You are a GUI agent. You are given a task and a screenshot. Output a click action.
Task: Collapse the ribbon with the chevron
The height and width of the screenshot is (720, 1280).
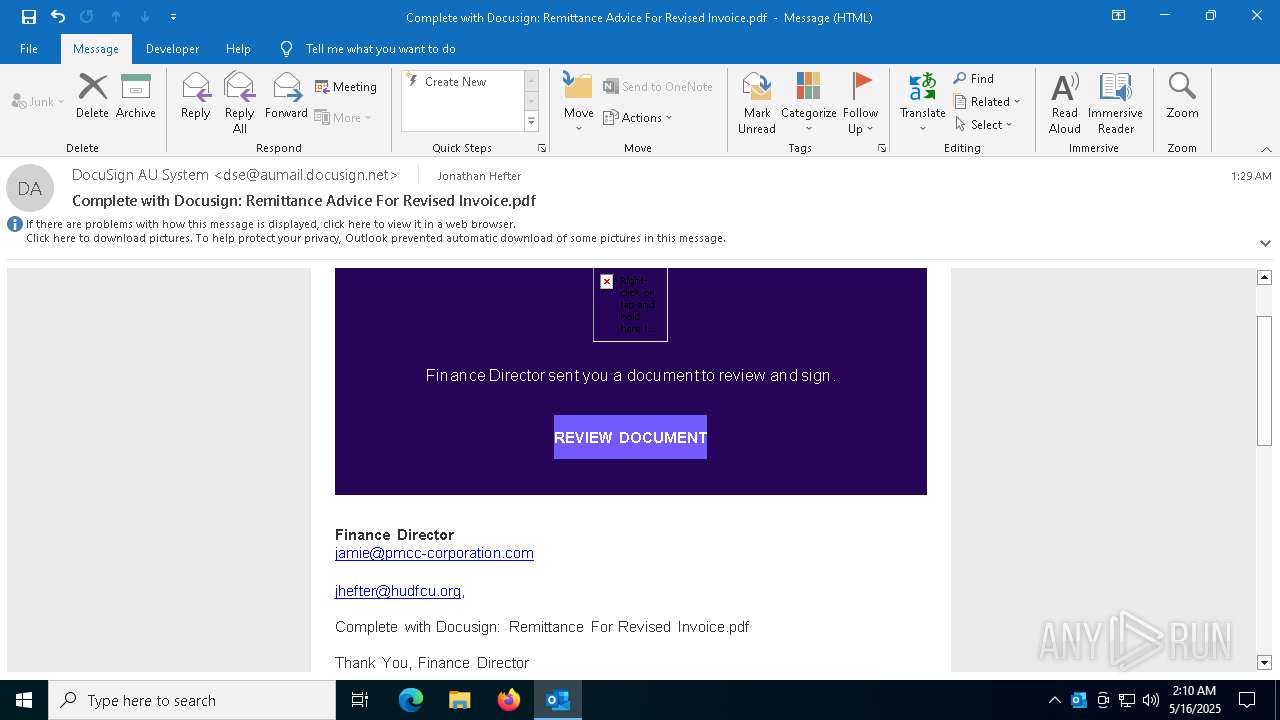(1266, 149)
